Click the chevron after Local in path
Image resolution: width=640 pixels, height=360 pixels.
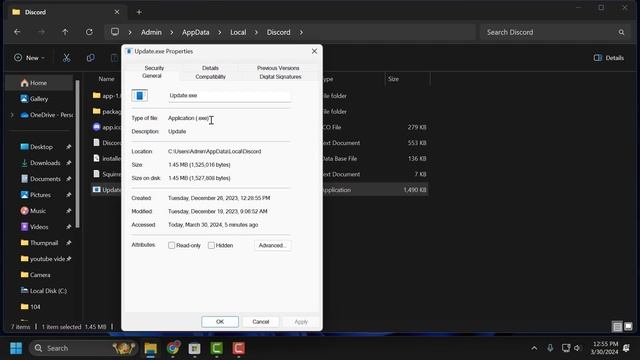coord(256,32)
